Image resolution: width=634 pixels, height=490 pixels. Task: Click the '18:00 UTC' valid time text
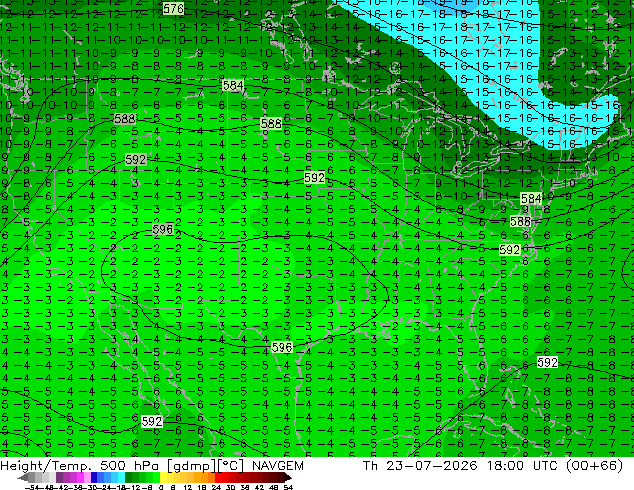pyautogui.click(x=520, y=466)
